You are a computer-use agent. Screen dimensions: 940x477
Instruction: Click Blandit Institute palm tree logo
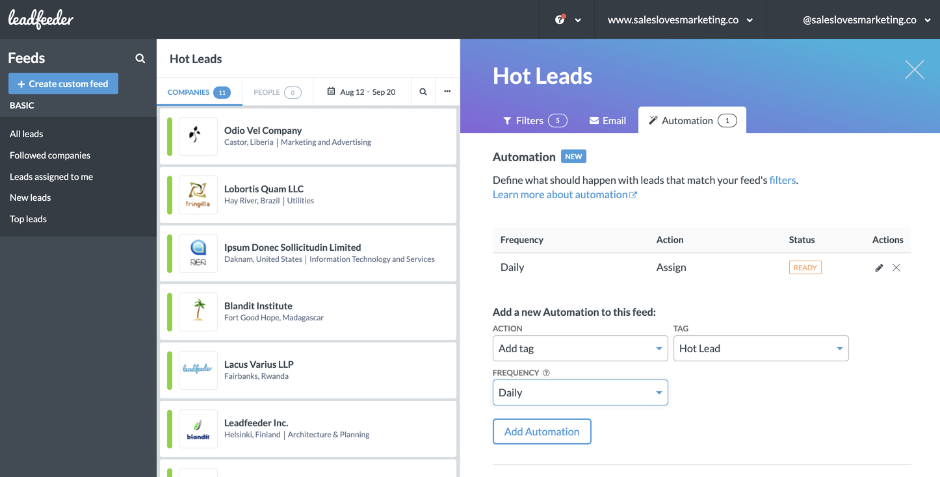coord(198,312)
